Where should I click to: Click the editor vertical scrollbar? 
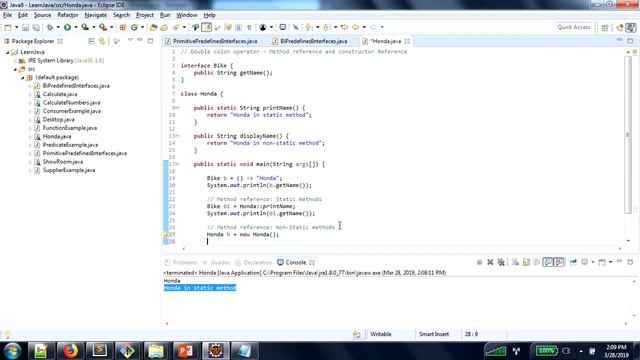pos(628,135)
